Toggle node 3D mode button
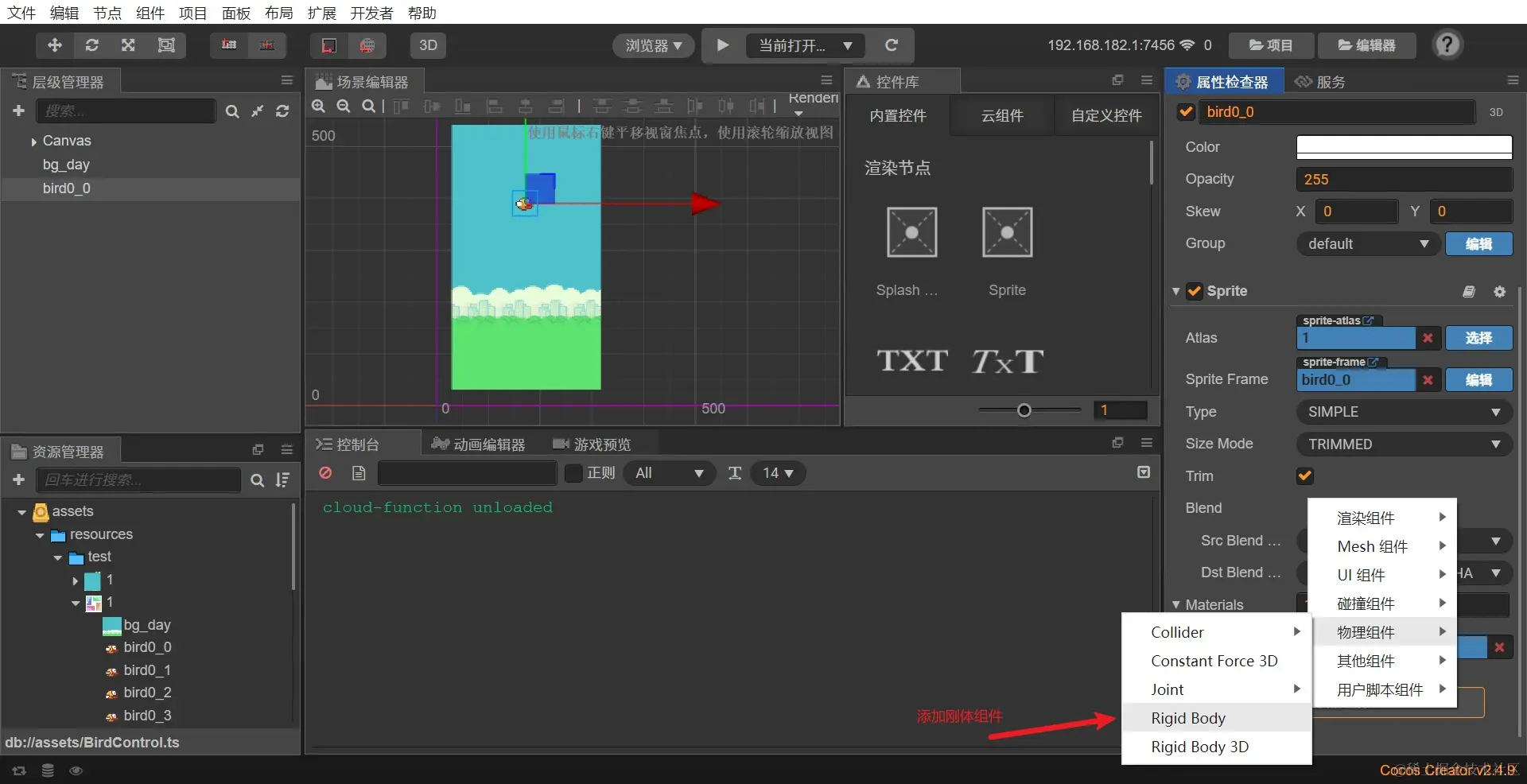This screenshot has height=784, width=1527. pos(1496,112)
